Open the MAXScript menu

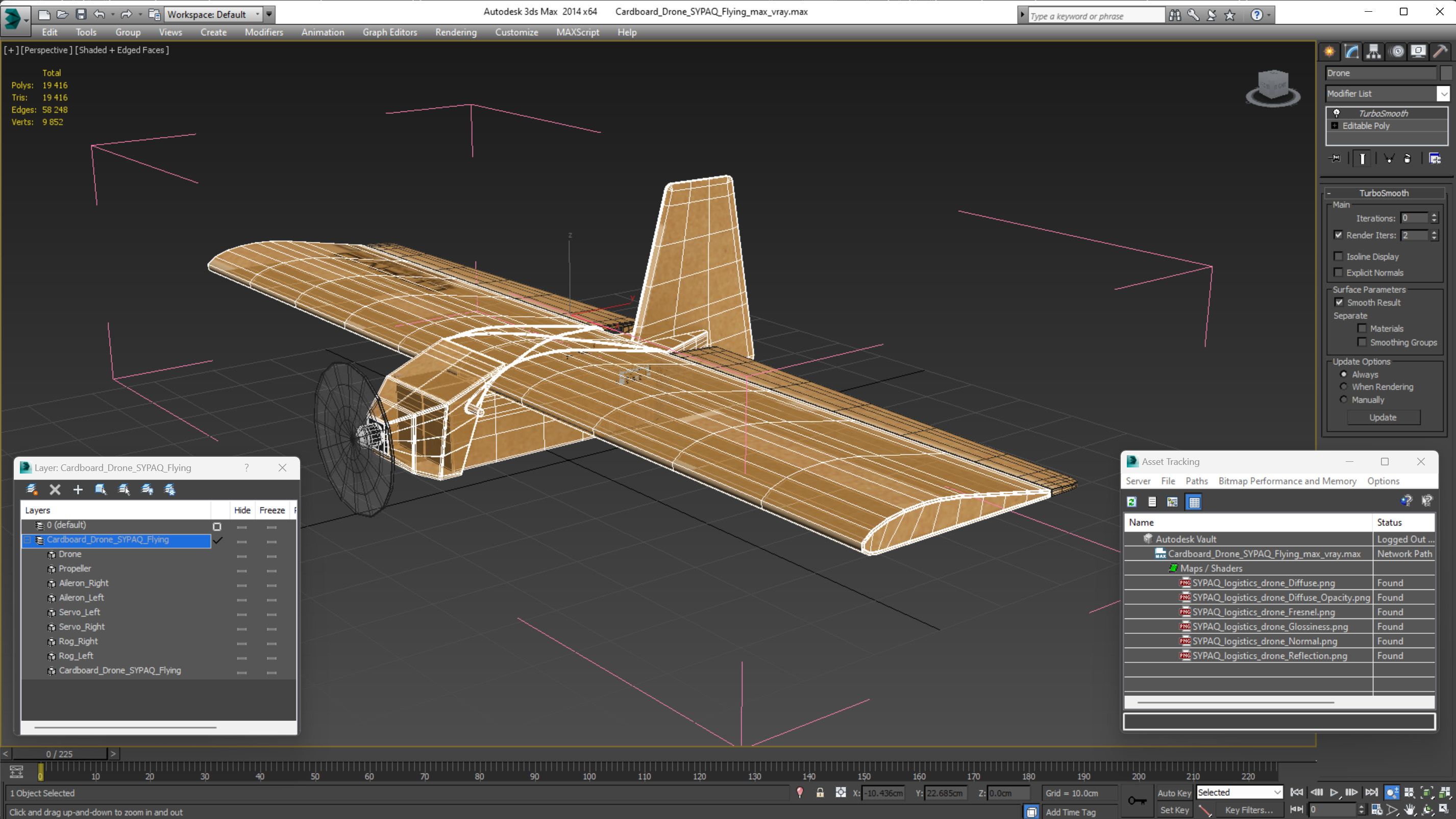(577, 32)
